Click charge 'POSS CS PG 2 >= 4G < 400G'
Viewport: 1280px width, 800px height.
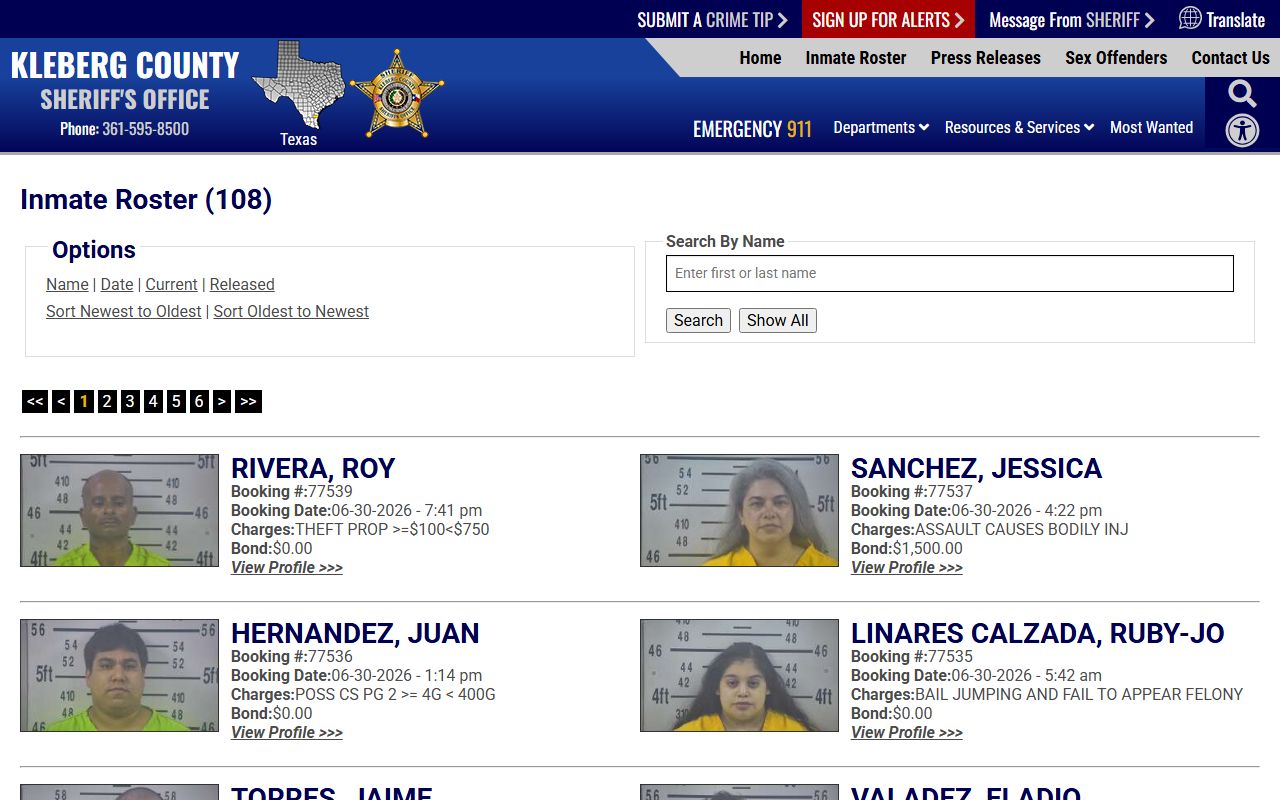pos(395,694)
